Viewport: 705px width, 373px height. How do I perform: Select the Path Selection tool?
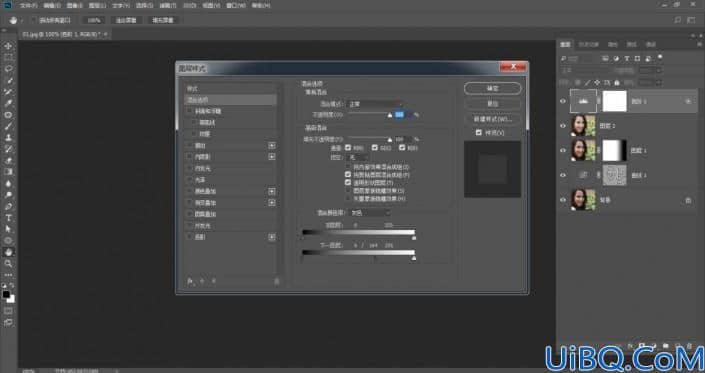pyautogui.click(x=8, y=229)
